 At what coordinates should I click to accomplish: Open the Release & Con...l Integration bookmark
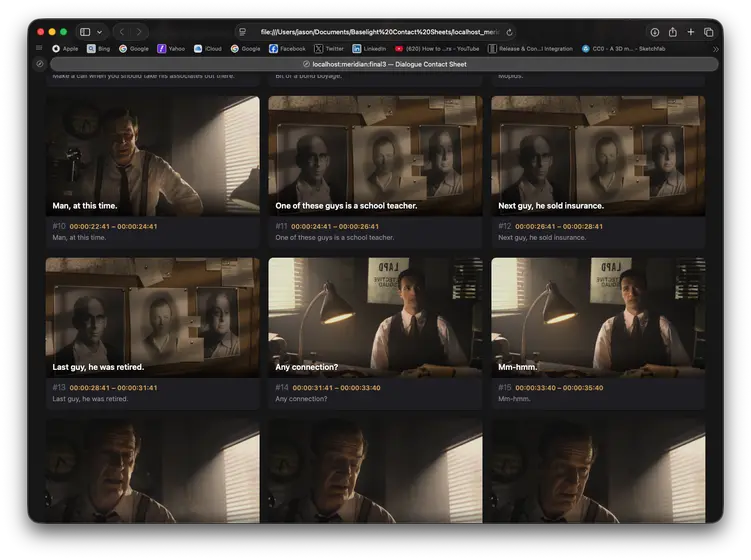click(x=530, y=48)
